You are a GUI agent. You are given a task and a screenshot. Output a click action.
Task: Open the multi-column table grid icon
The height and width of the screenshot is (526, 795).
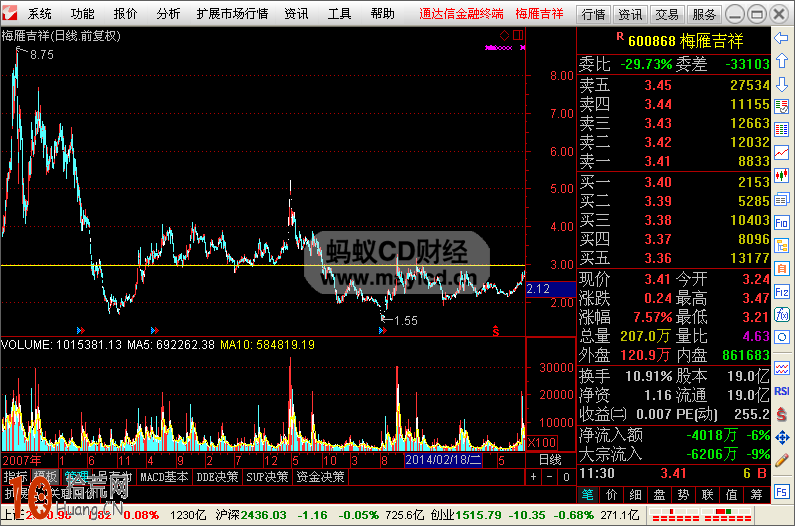pyautogui.click(x=781, y=129)
